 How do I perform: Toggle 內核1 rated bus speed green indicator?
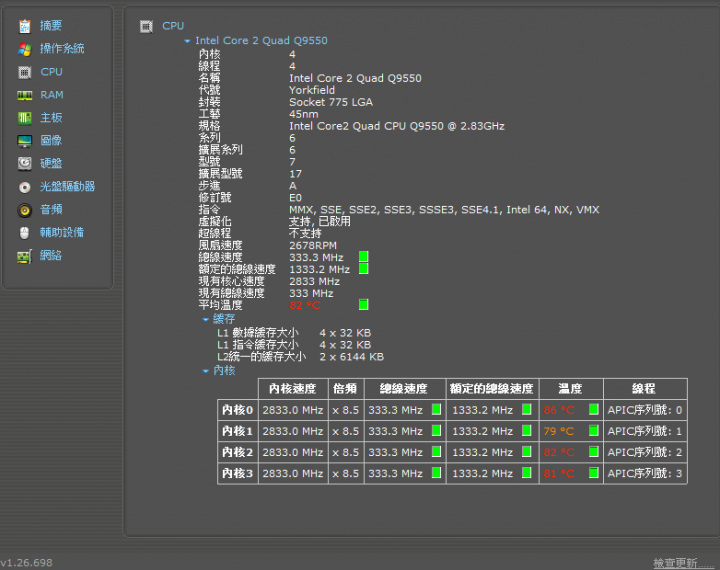click(x=527, y=430)
